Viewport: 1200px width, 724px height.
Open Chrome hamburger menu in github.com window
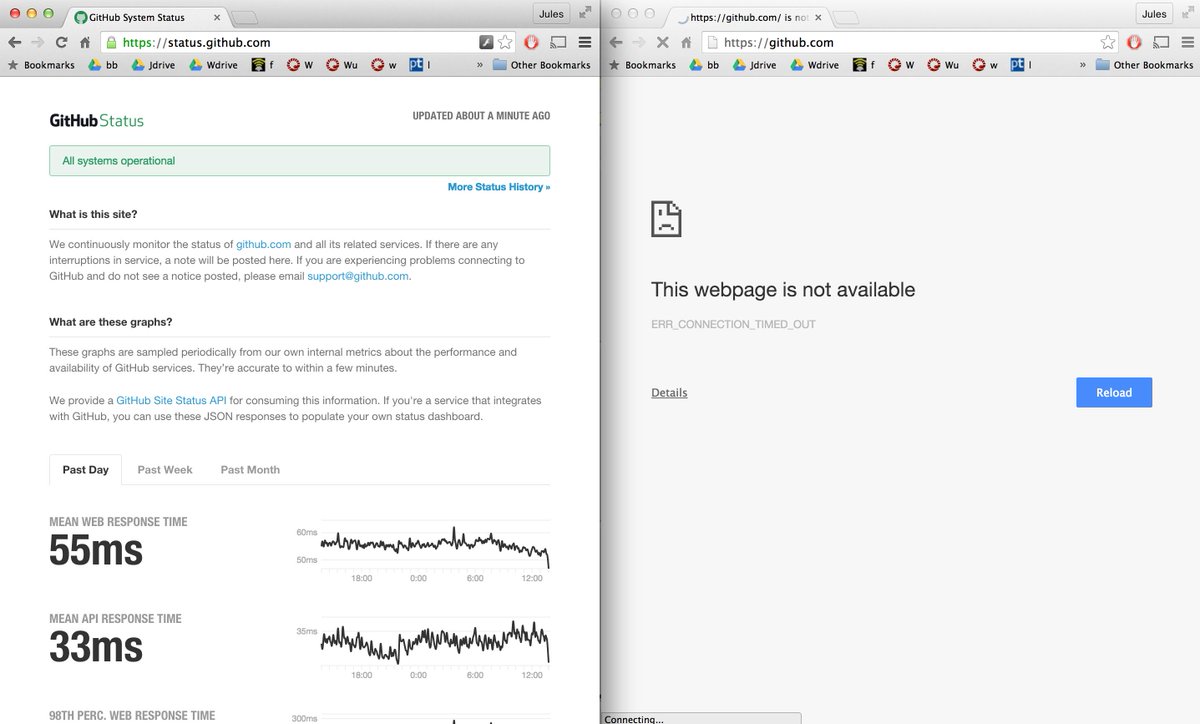click(1186, 42)
